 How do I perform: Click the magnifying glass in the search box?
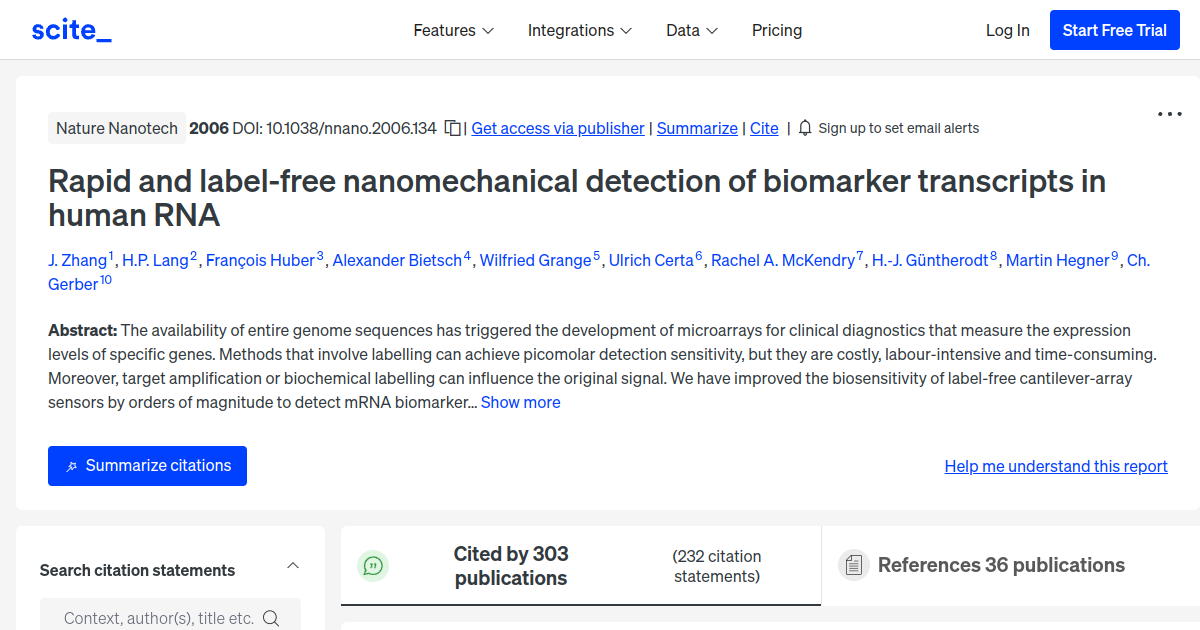(x=271, y=617)
